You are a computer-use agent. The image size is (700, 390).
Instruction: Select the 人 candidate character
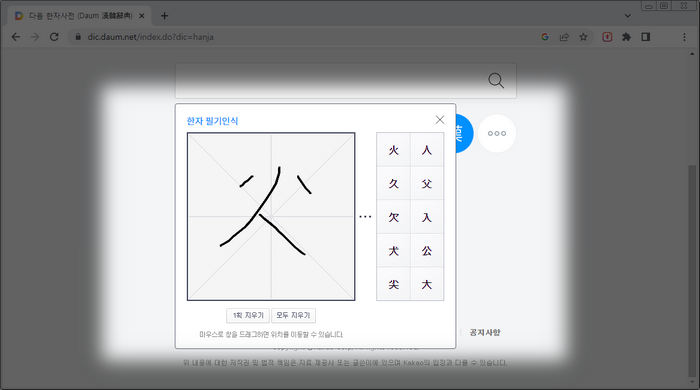click(x=427, y=150)
